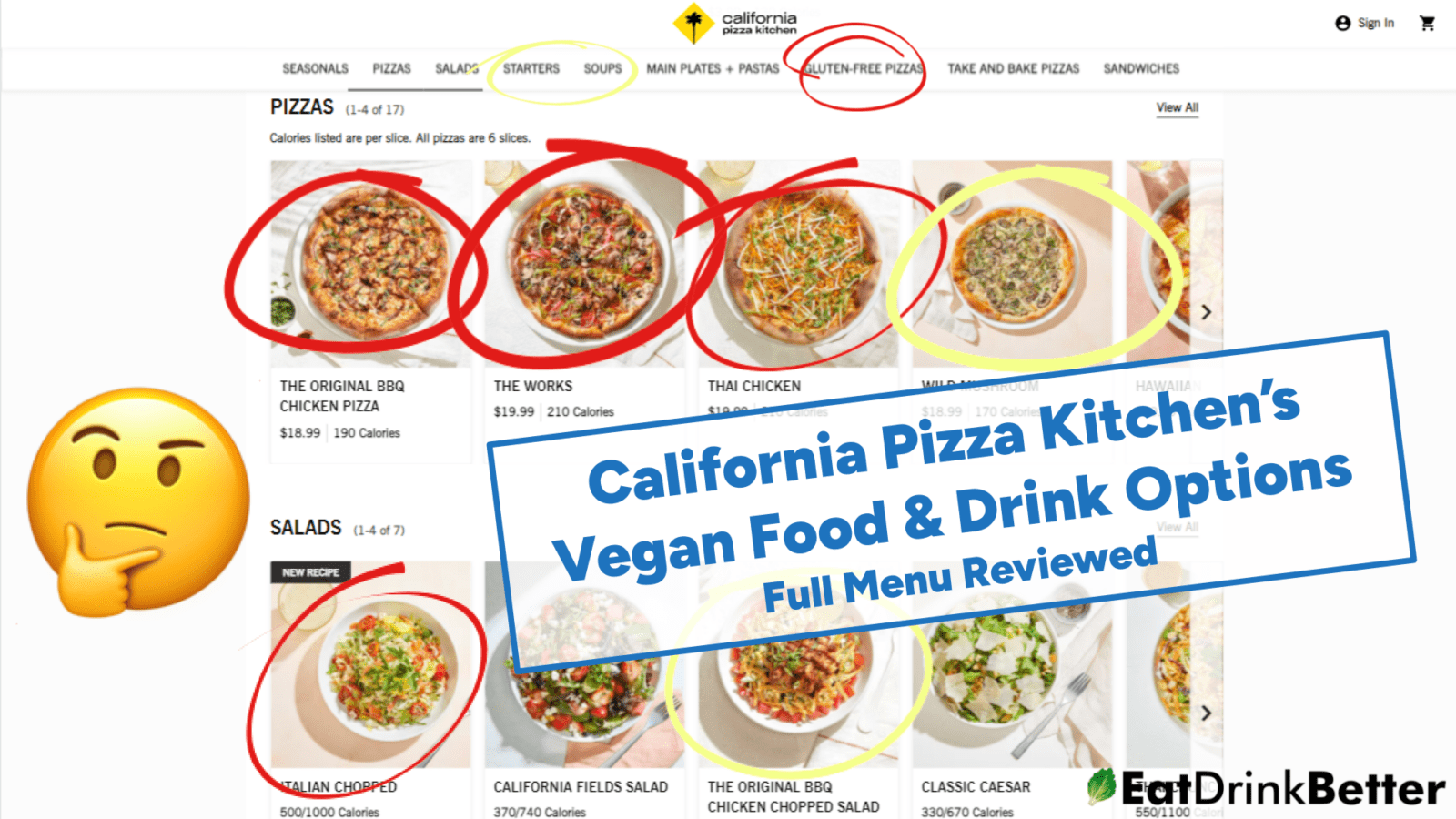Click the California Pizza Kitchen logo
1456x819 pixels.
pyautogui.click(x=735, y=24)
